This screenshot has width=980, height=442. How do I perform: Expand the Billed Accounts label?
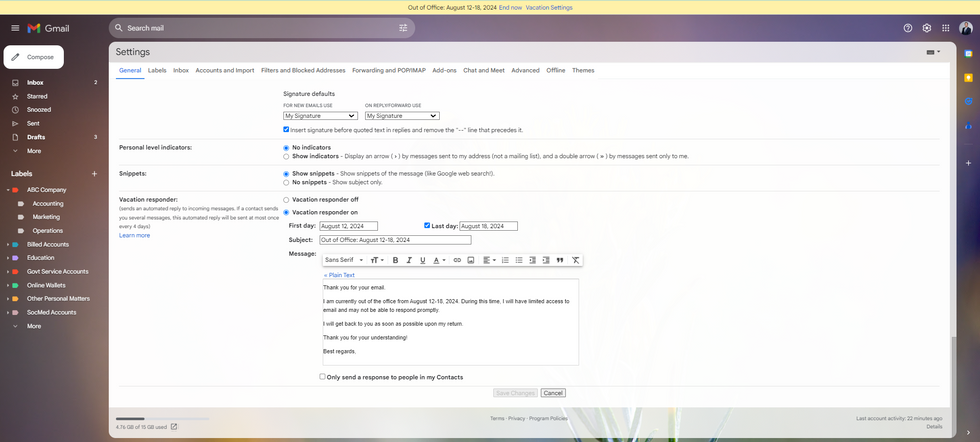8,244
